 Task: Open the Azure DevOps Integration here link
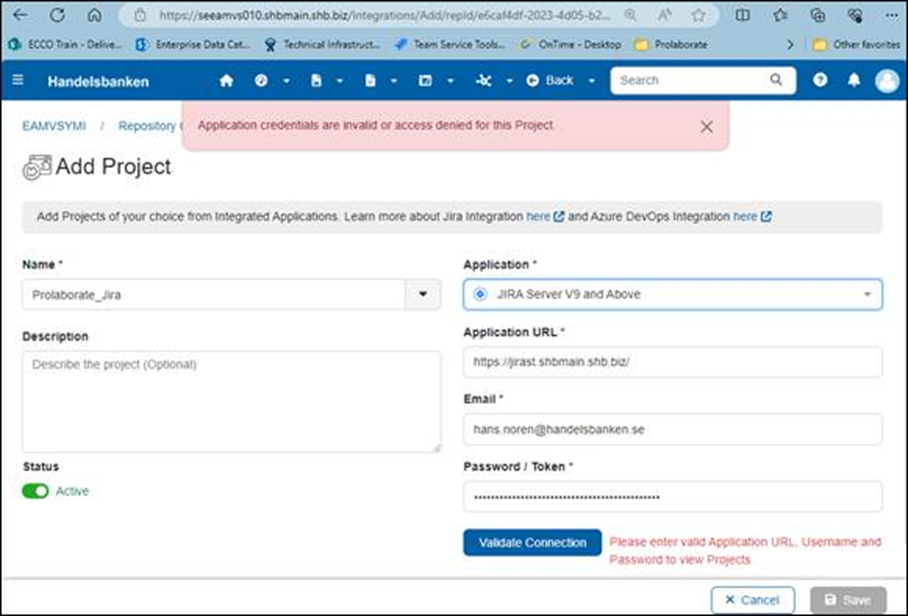pyautogui.click(x=752, y=217)
